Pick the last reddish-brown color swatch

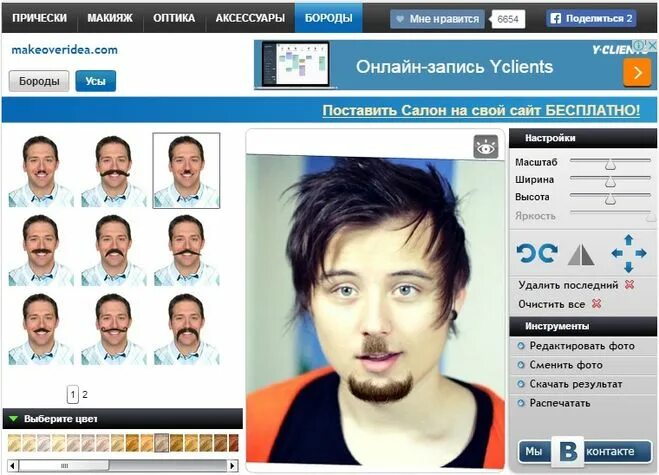[234, 443]
